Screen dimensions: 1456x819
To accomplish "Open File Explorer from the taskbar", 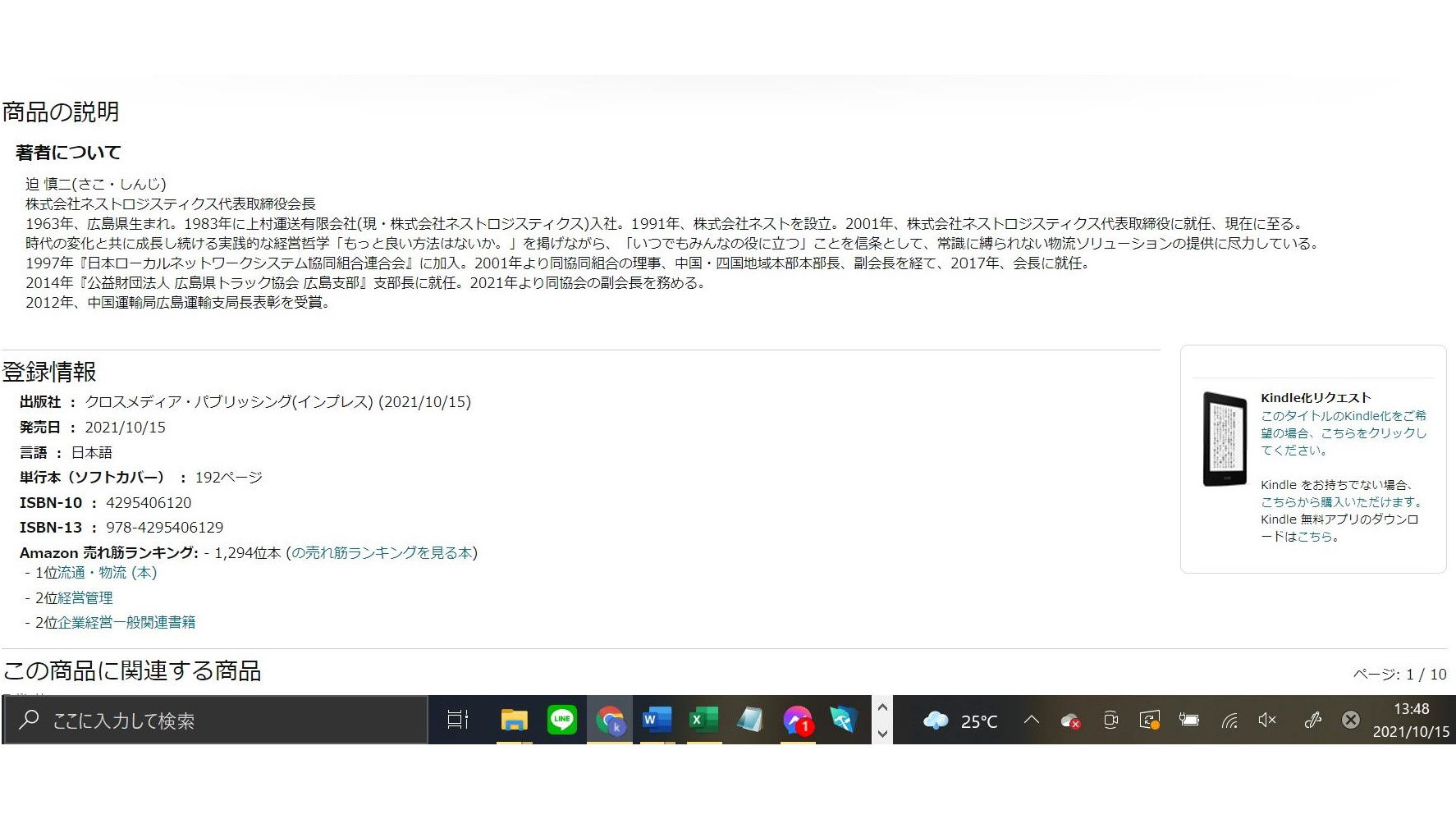I will (514, 720).
